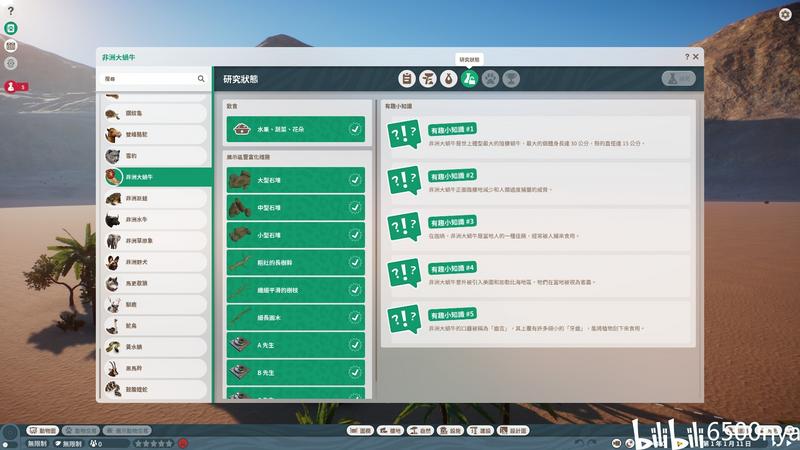The height and width of the screenshot is (450, 800).
Task: Click the checkmark on the 纖細平滑的樹枝 row
Action: tap(355, 290)
